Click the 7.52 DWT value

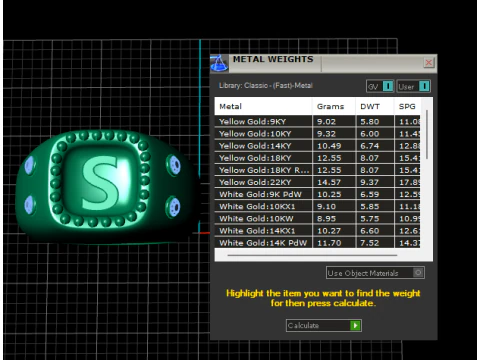(x=369, y=243)
